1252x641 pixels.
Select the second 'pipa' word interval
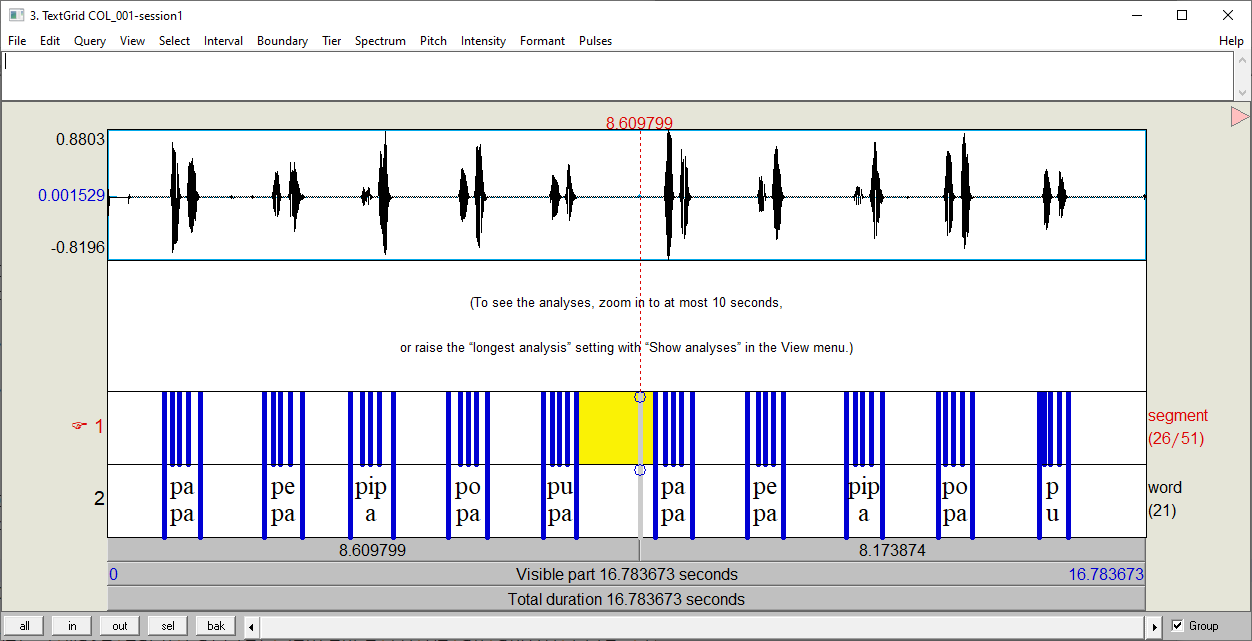pyautogui.click(x=864, y=501)
